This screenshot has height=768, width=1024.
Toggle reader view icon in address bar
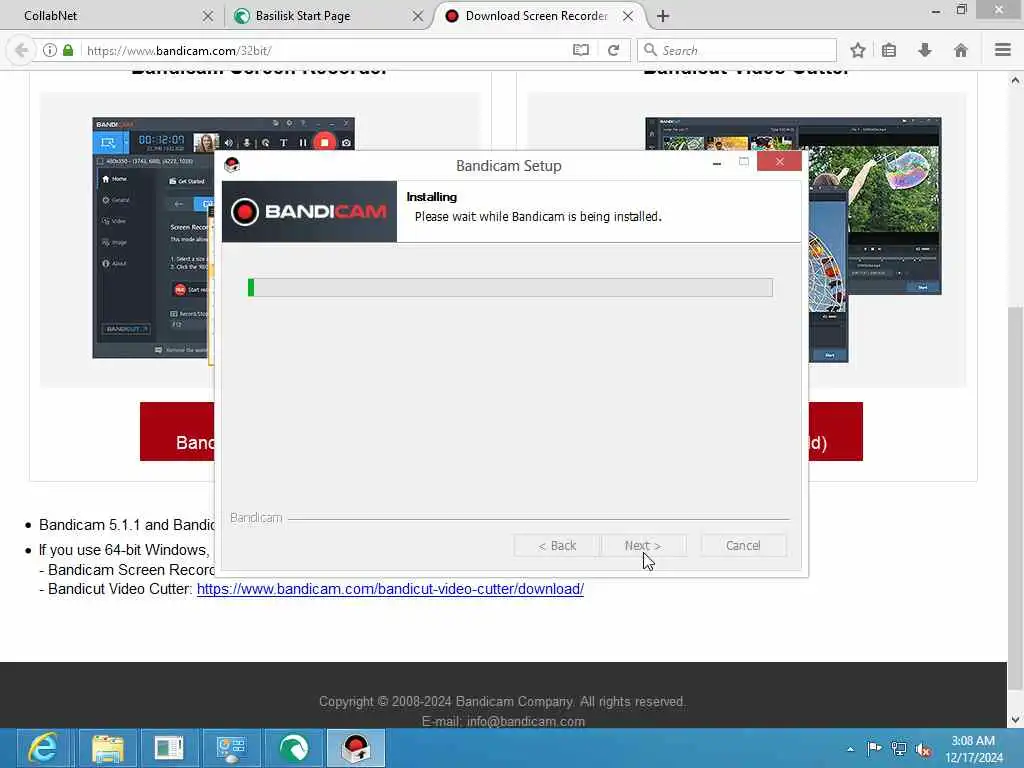[x=581, y=50]
